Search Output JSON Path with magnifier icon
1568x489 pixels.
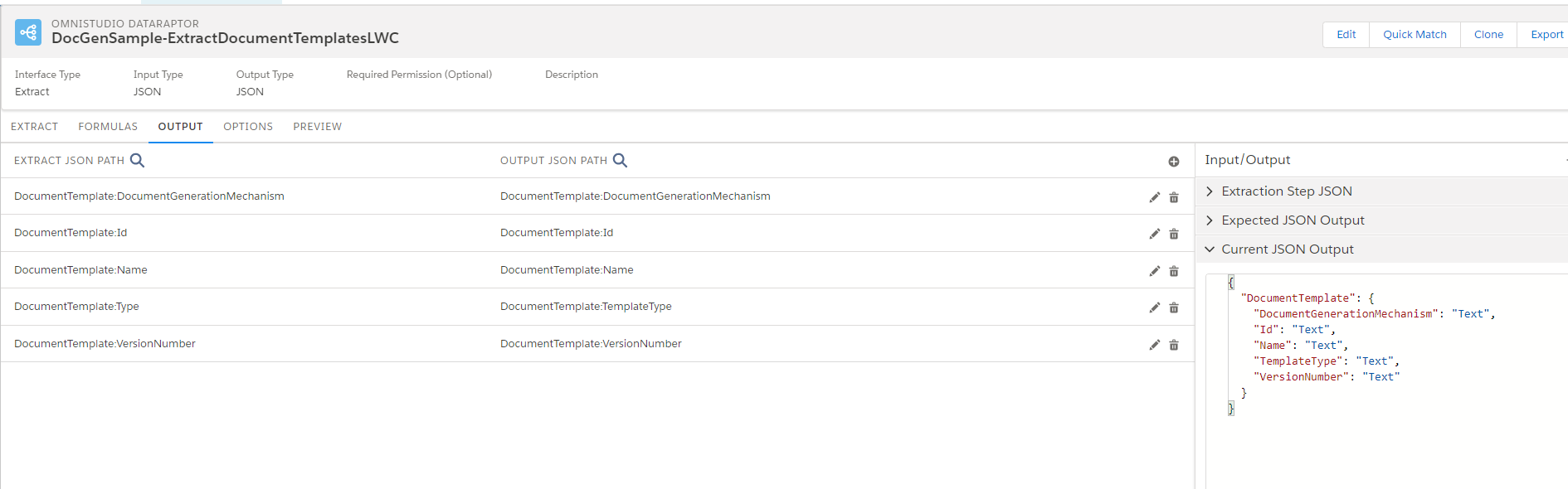(x=620, y=160)
